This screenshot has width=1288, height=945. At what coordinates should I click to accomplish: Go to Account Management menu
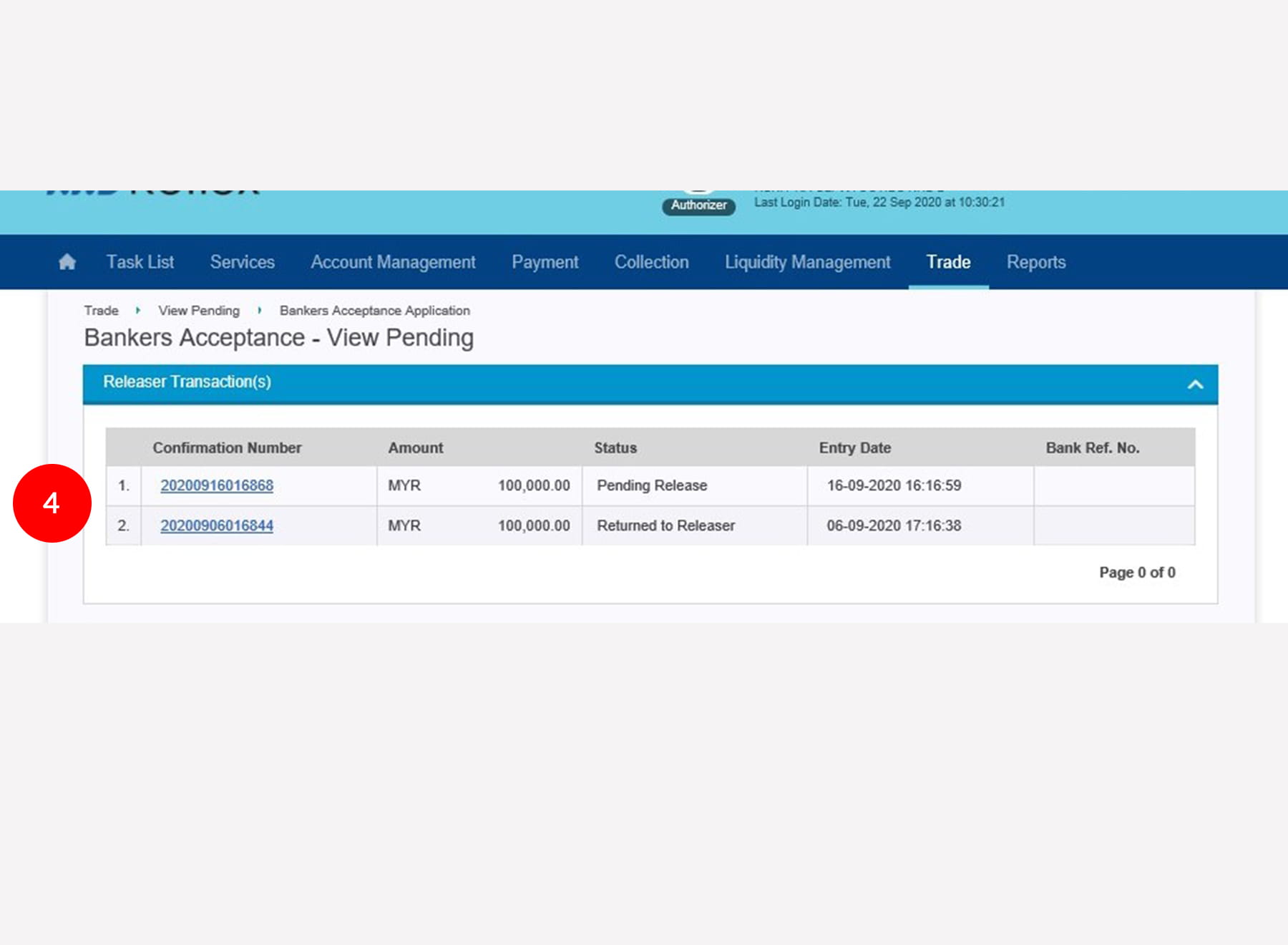393,262
